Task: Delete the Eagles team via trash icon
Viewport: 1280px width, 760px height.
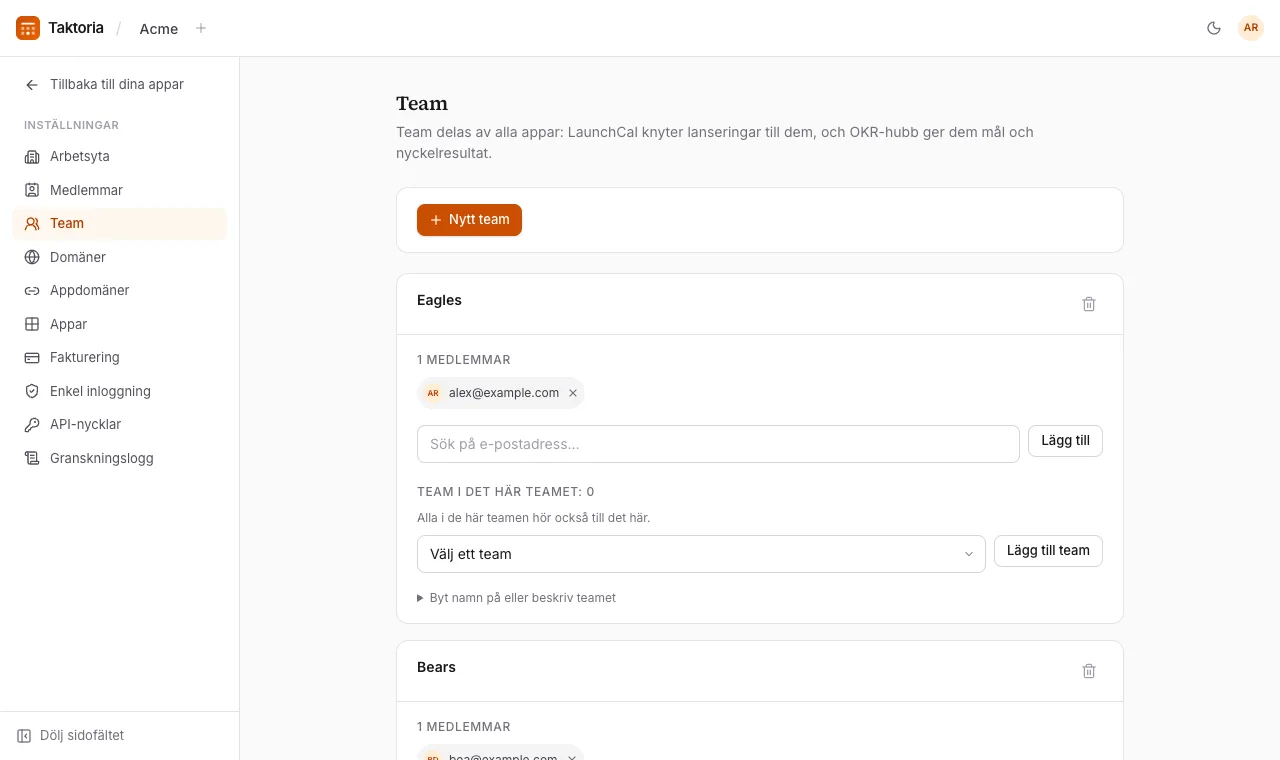Action: [x=1089, y=304]
